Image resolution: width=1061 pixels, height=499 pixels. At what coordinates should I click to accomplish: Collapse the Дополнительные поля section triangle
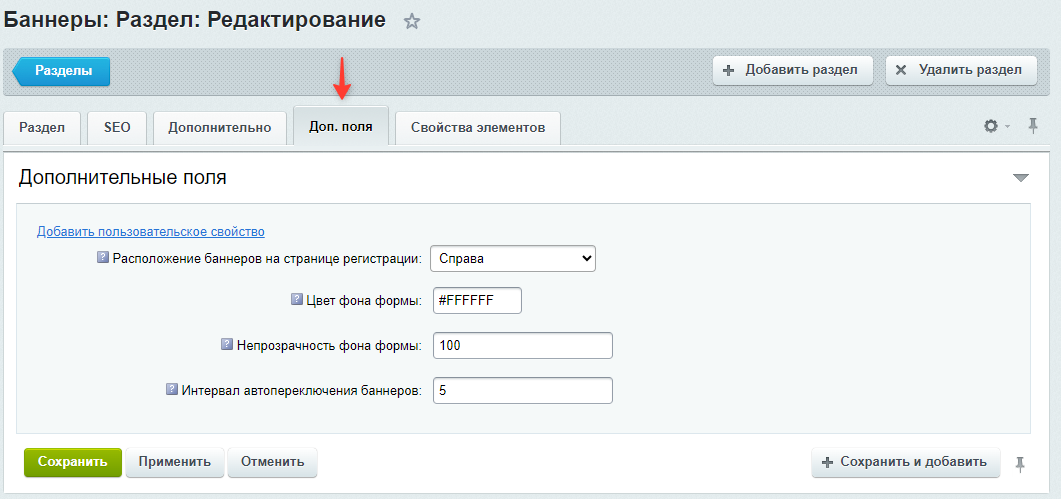(1020, 178)
